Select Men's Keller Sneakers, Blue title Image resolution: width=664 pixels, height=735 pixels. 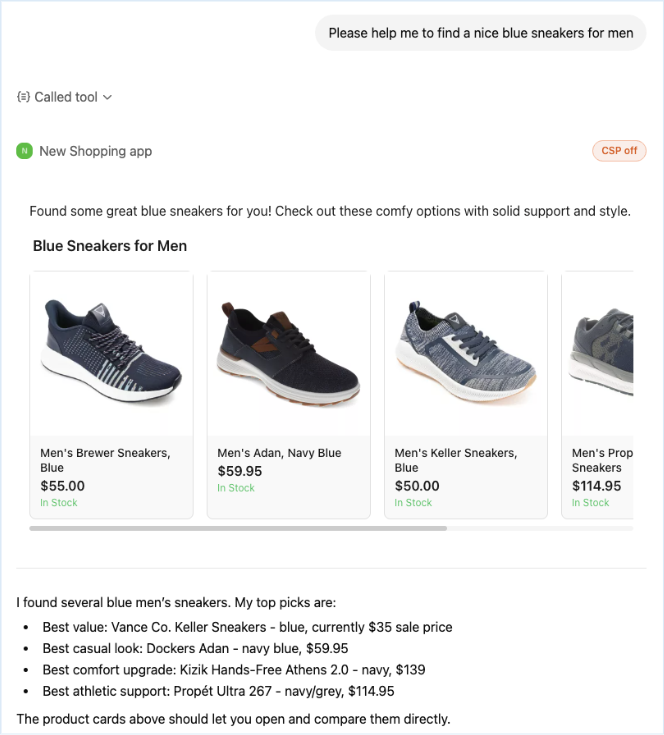(x=456, y=460)
